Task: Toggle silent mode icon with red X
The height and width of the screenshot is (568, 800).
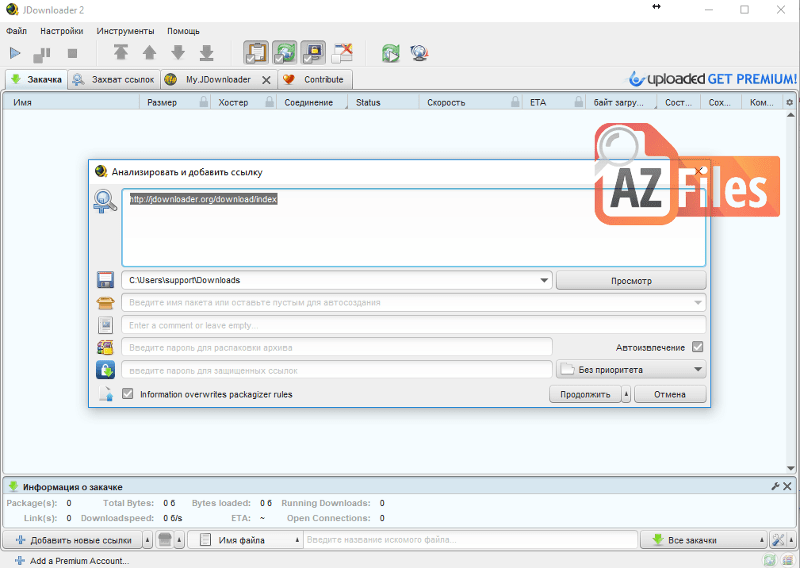Action: (342, 53)
